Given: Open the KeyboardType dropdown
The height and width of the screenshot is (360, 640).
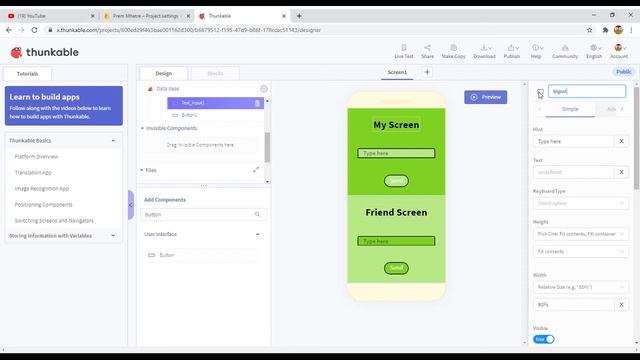Looking at the screenshot, I should click(x=581, y=203).
